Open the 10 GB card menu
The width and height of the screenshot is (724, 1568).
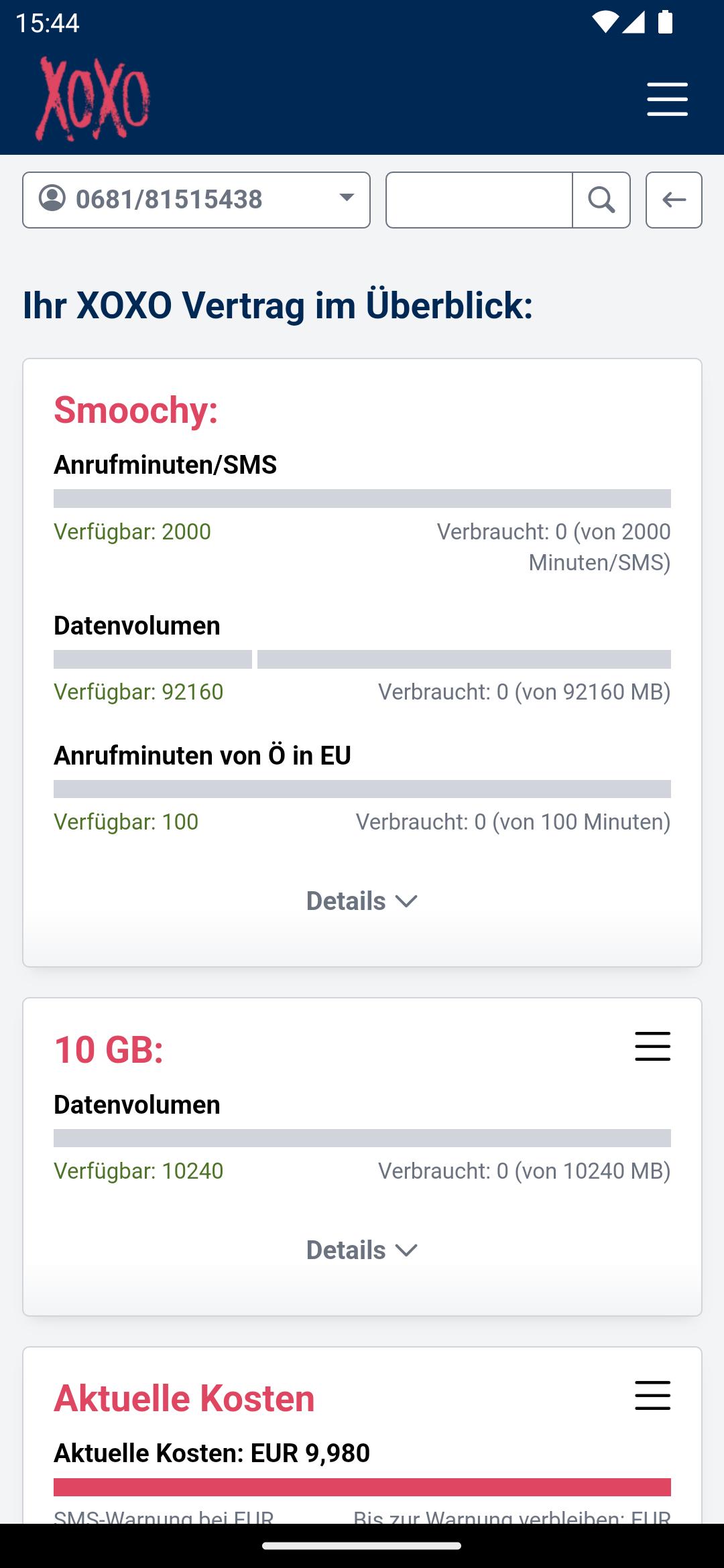click(x=652, y=1046)
